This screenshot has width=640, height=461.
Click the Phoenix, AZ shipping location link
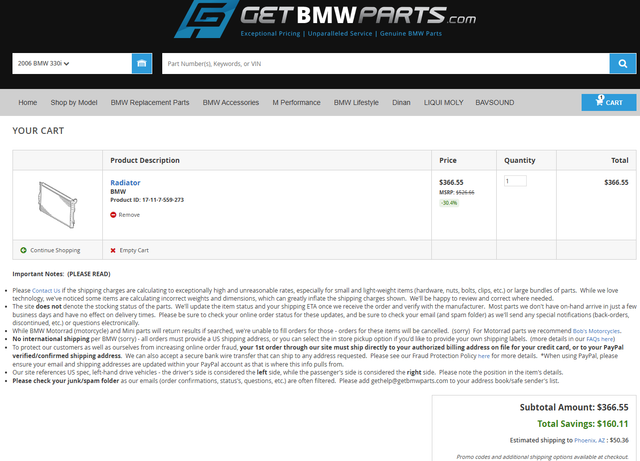[x=589, y=440]
